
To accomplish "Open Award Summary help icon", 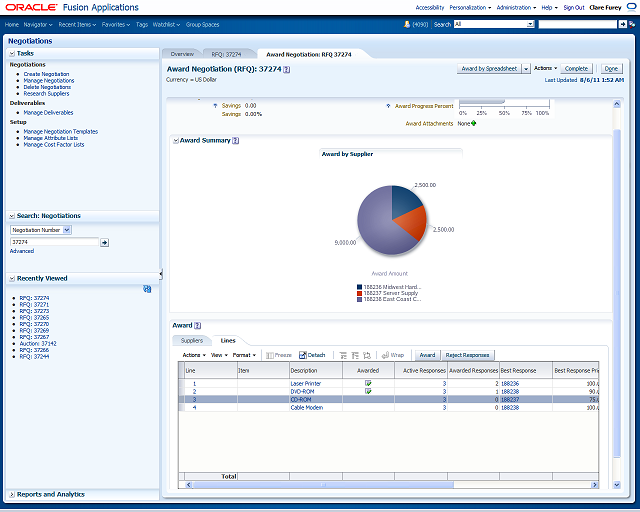I will click(236, 140).
